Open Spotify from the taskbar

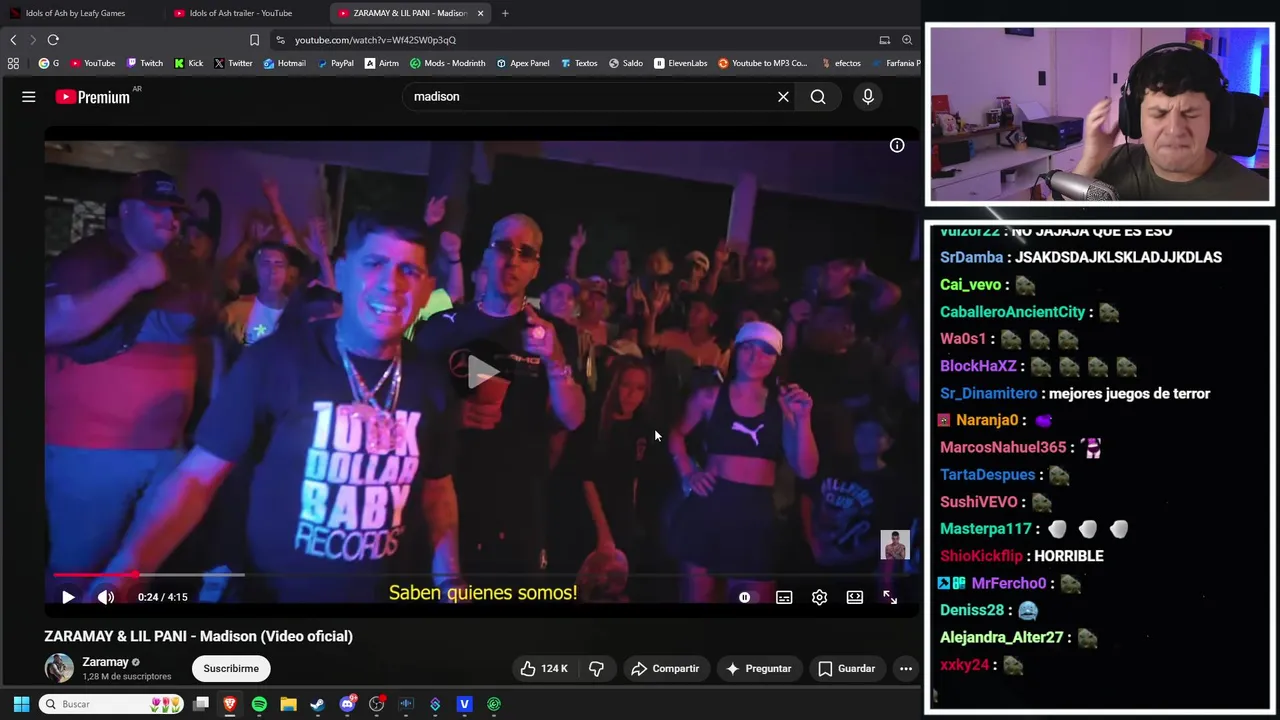259,704
